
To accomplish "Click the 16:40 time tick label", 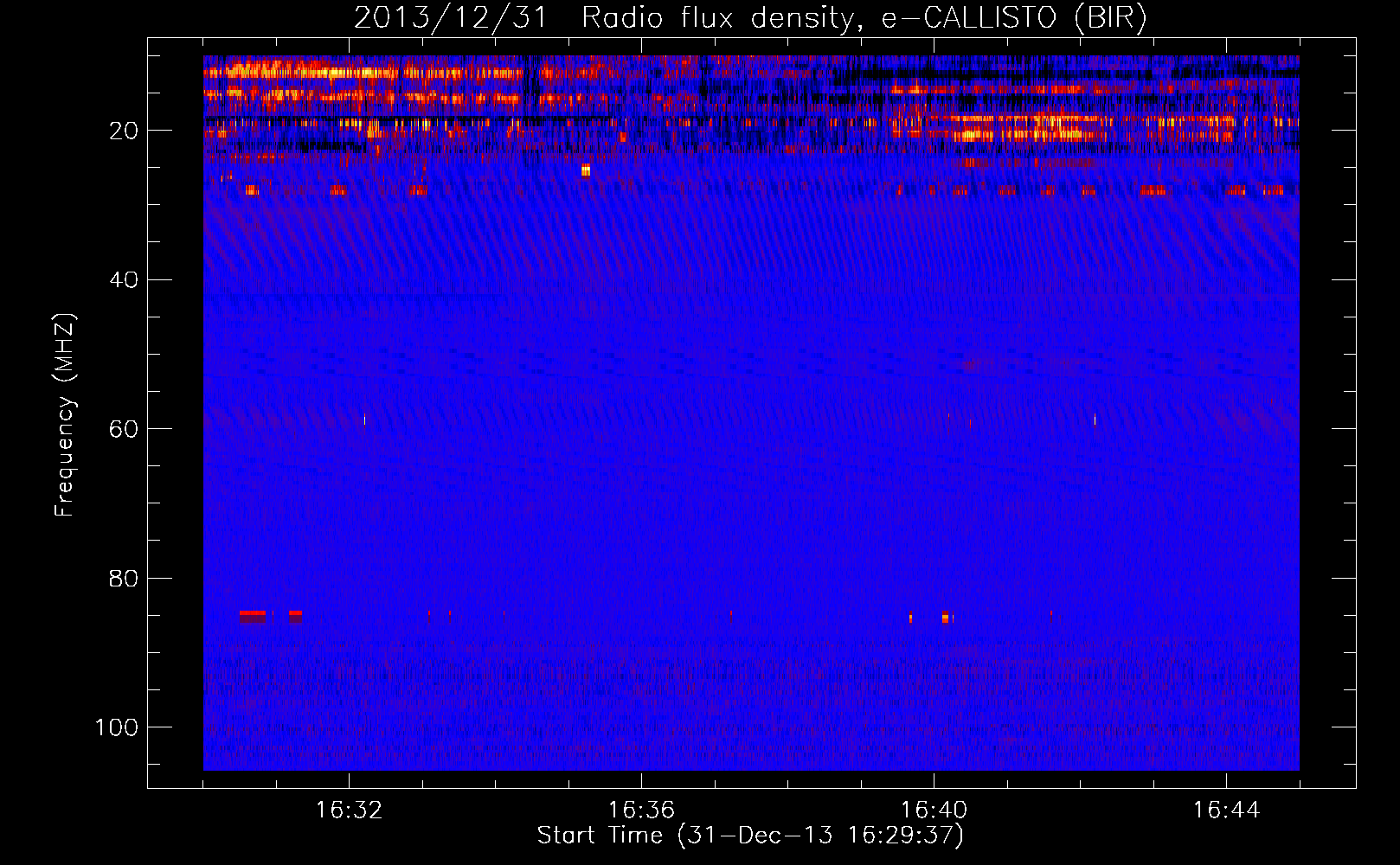I will point(934,811).
